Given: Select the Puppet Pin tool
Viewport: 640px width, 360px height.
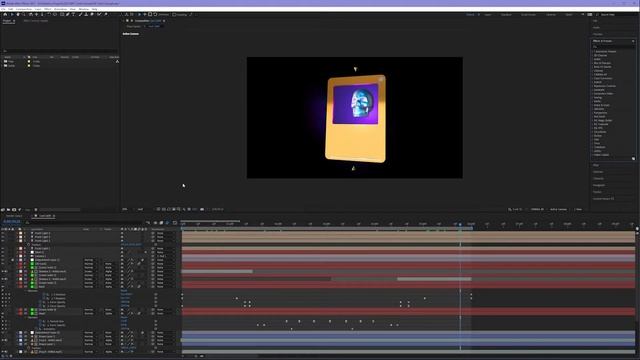Looking at the screenshot, I should tap(106, 14).
